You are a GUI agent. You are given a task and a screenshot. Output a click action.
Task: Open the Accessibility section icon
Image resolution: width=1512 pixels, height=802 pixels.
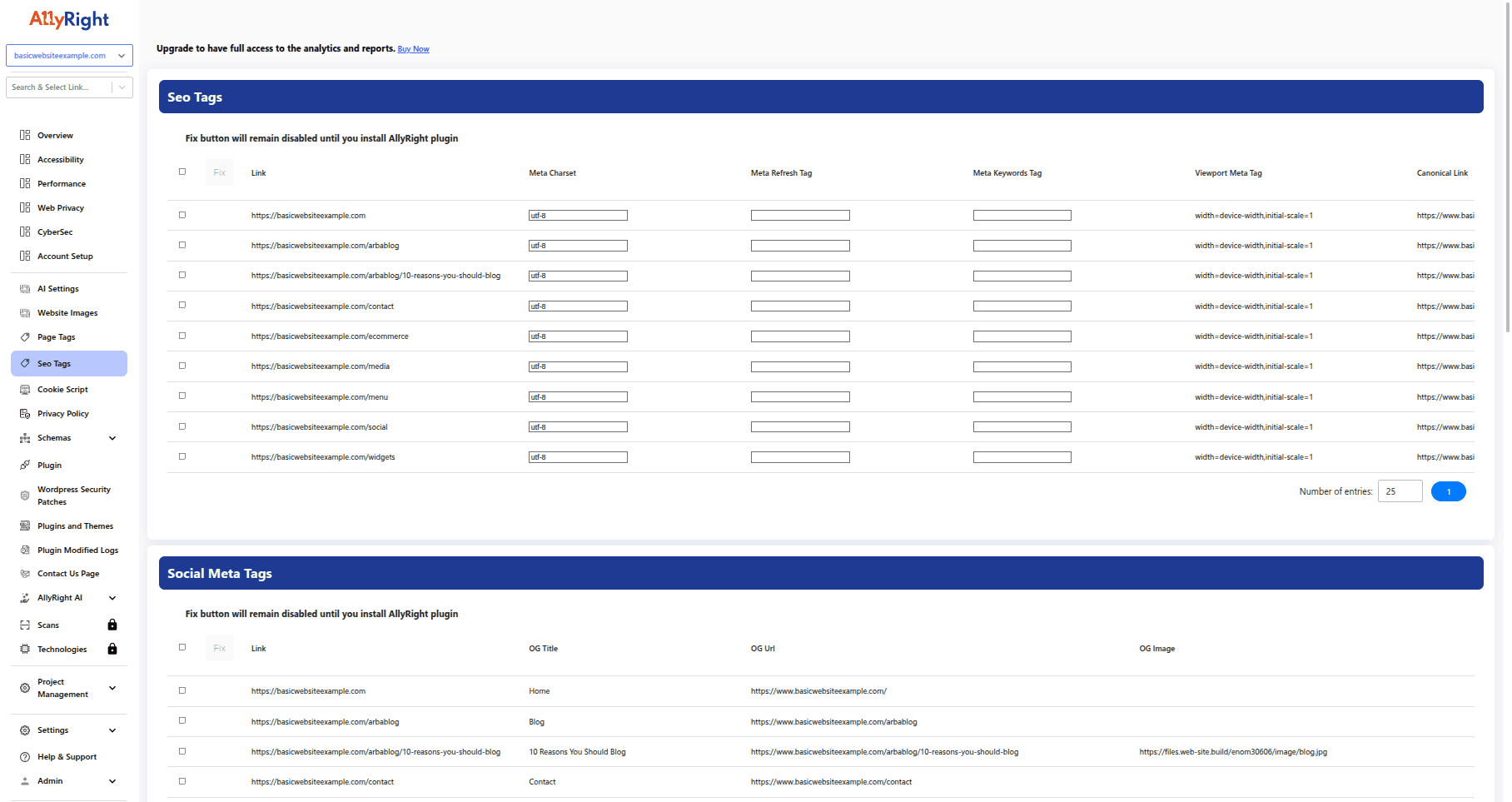pyautogui.click(x=25, y=159)
